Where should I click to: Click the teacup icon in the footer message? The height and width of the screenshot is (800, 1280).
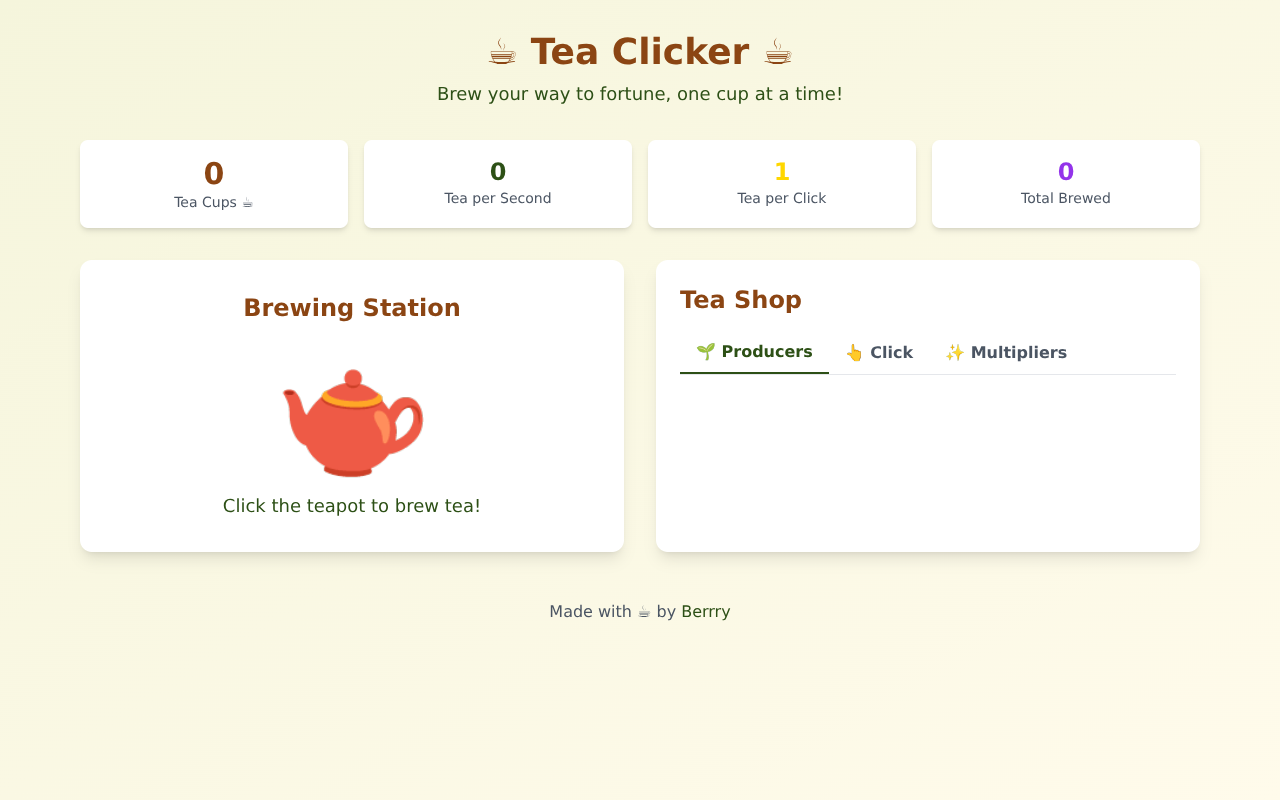click(x=644, y=611)
